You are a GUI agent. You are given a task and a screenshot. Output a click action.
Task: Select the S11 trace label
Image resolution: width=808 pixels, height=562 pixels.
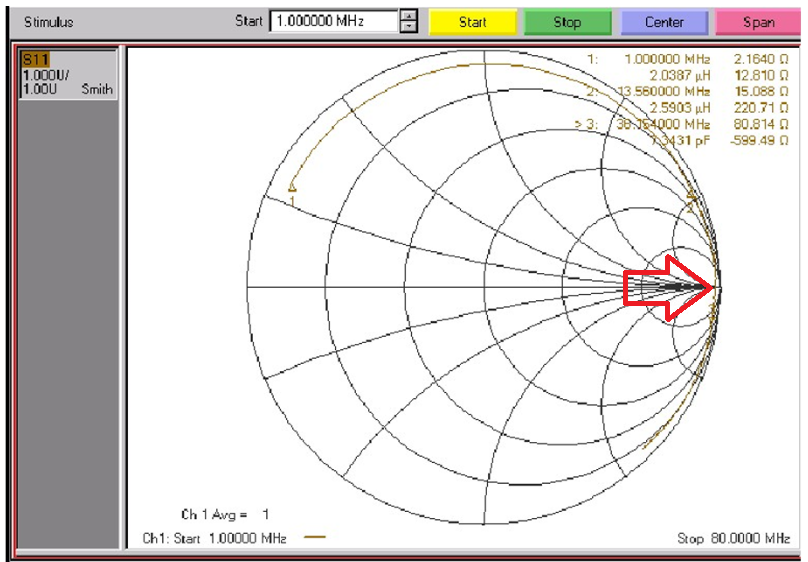[x=36, y=60]
